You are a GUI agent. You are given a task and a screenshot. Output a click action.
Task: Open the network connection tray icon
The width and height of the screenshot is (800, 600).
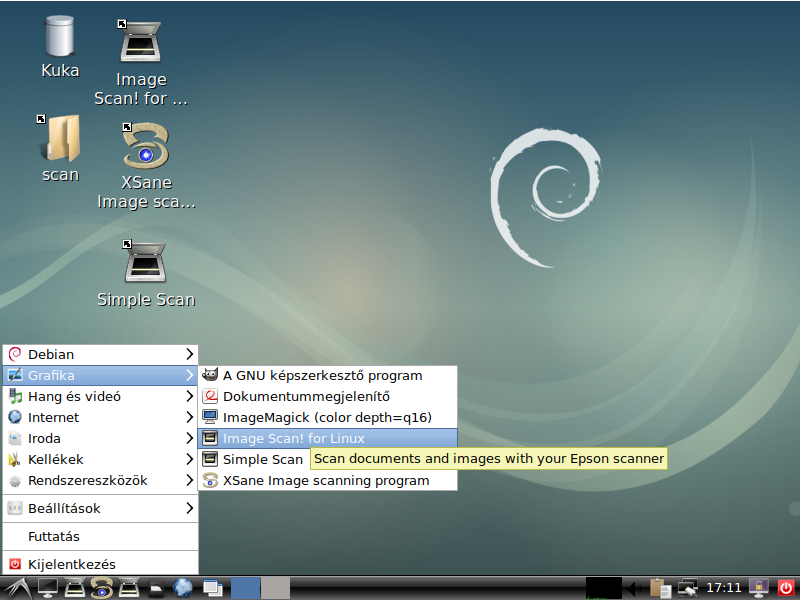click(688, 588)
